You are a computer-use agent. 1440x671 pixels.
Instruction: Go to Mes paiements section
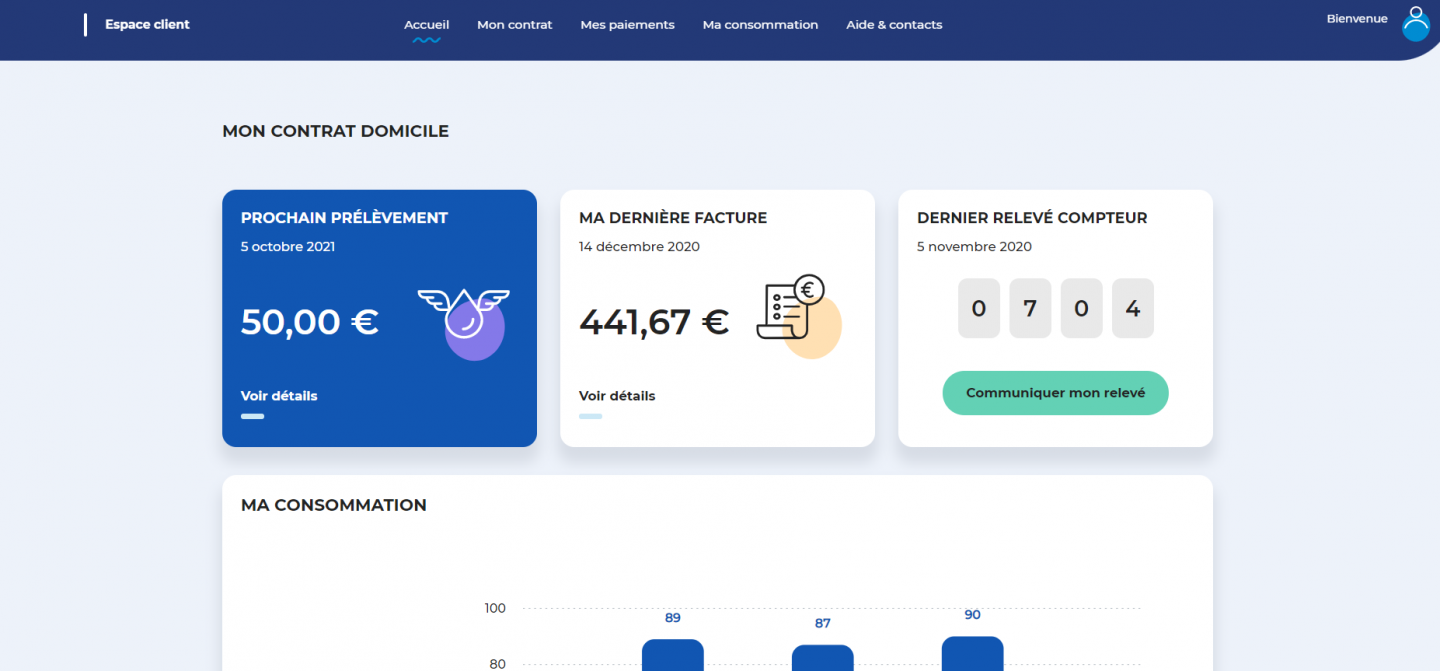pos(627,25)
